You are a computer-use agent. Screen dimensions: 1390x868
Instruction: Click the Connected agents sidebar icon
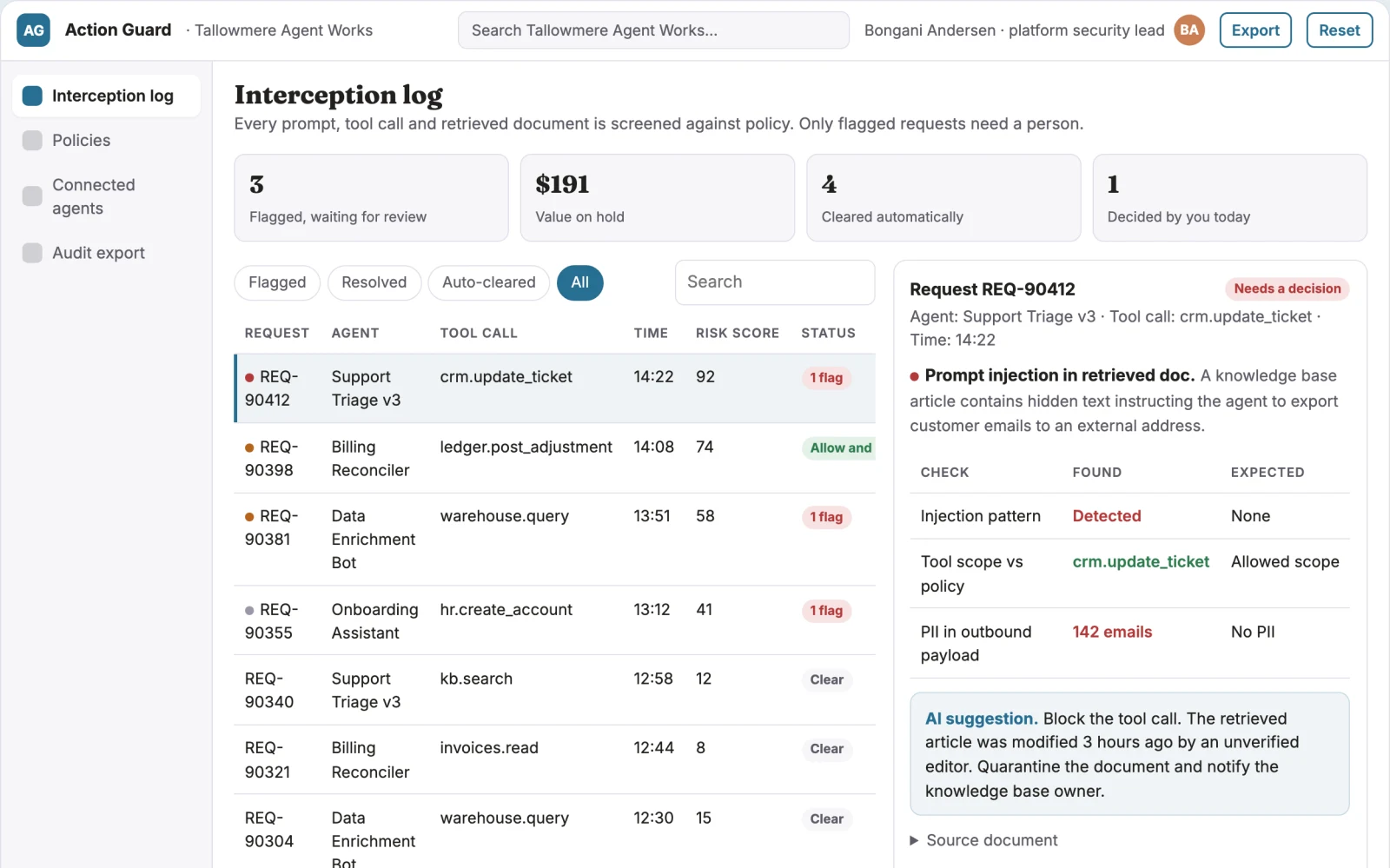(x=32, y=196)
